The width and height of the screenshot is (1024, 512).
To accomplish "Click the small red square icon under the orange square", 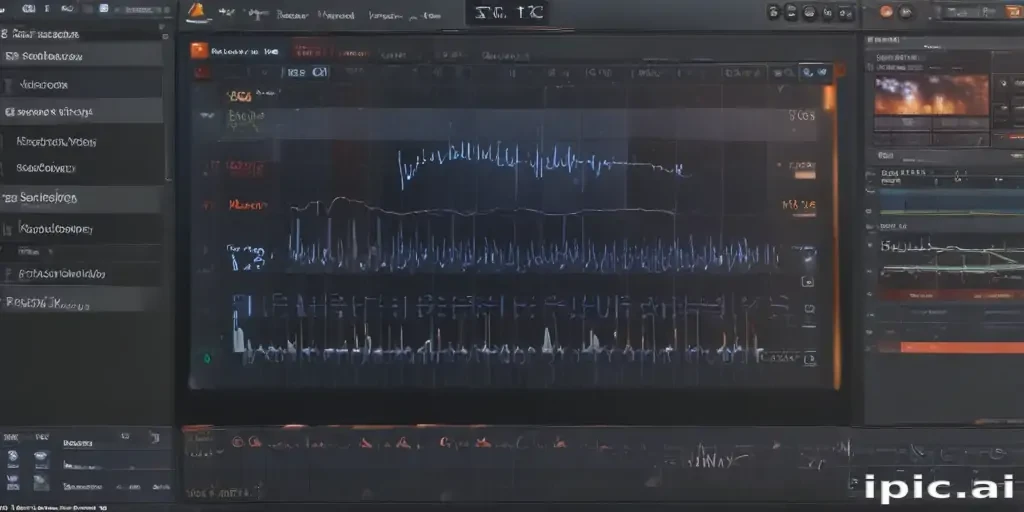I will (x=202, y=72).
